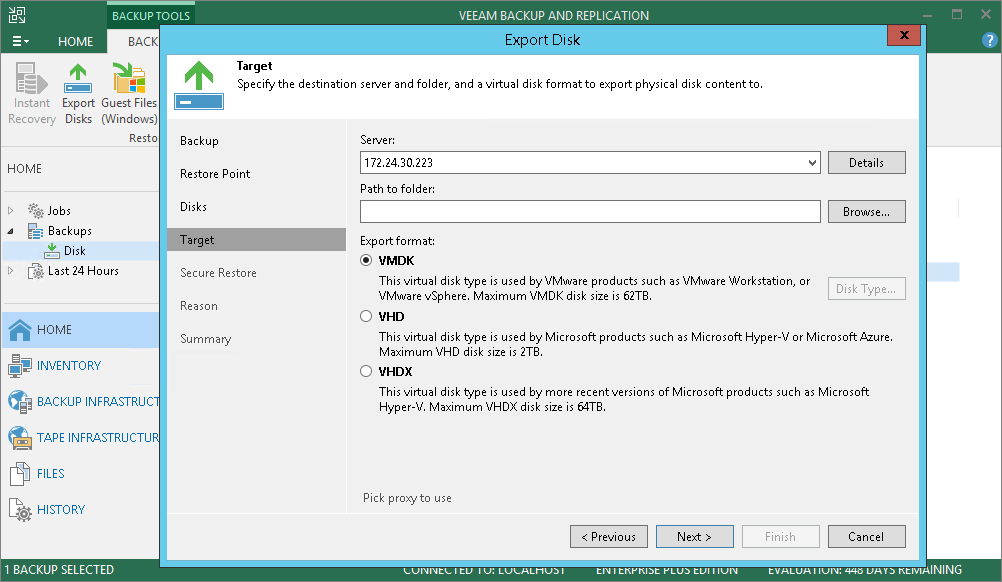Click the Export Disks ribbon icon
The image size is (1002, 582).
coord(78,79)
